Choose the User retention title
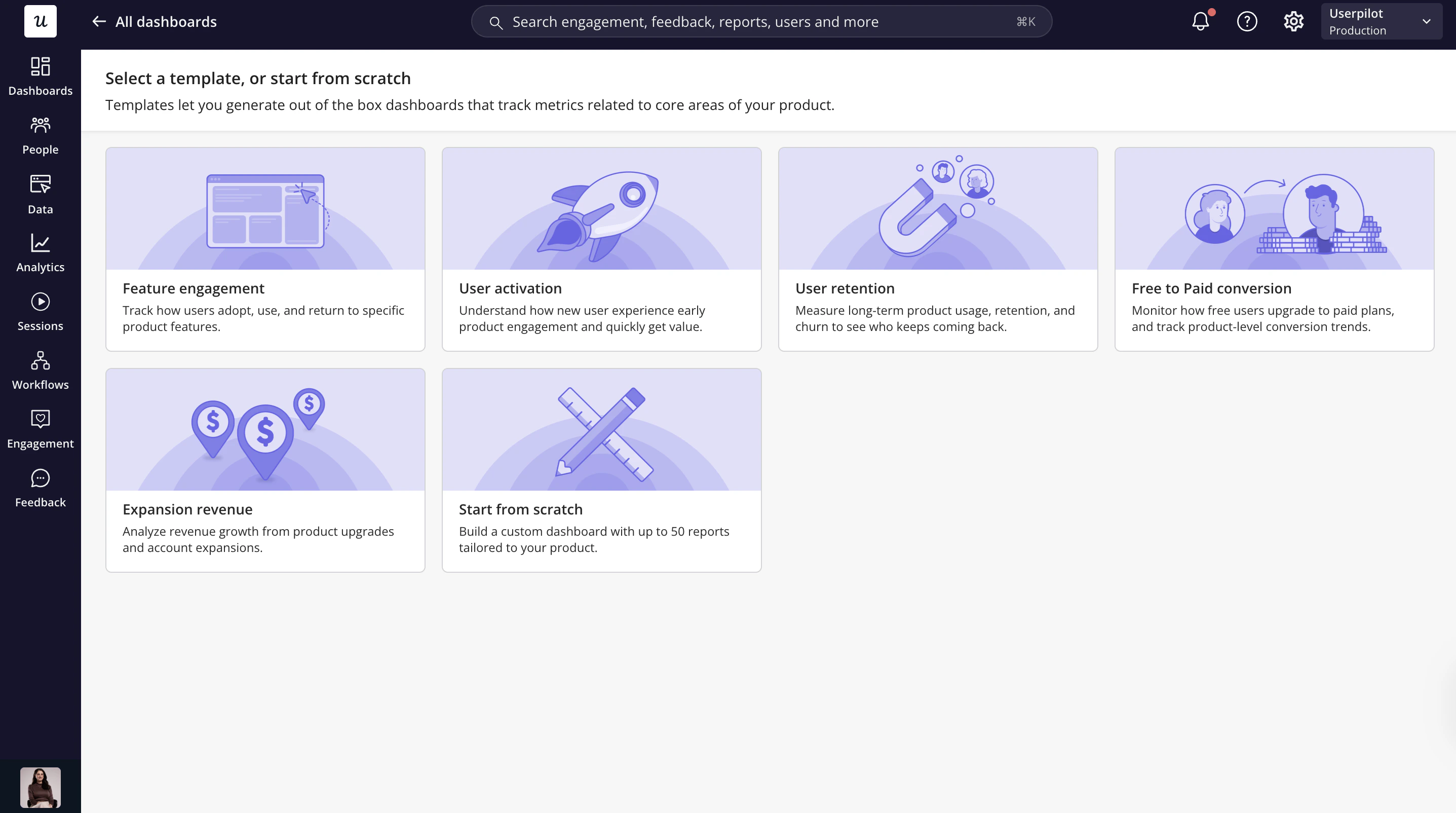 pyautogui.click(x=845, y=288)
